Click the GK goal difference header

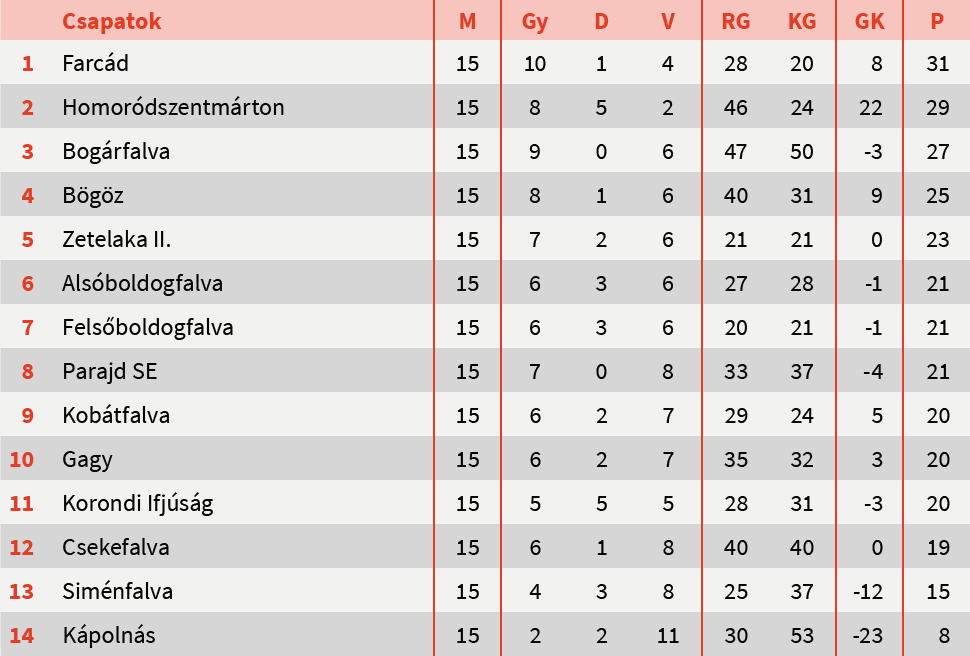point(870,21)
